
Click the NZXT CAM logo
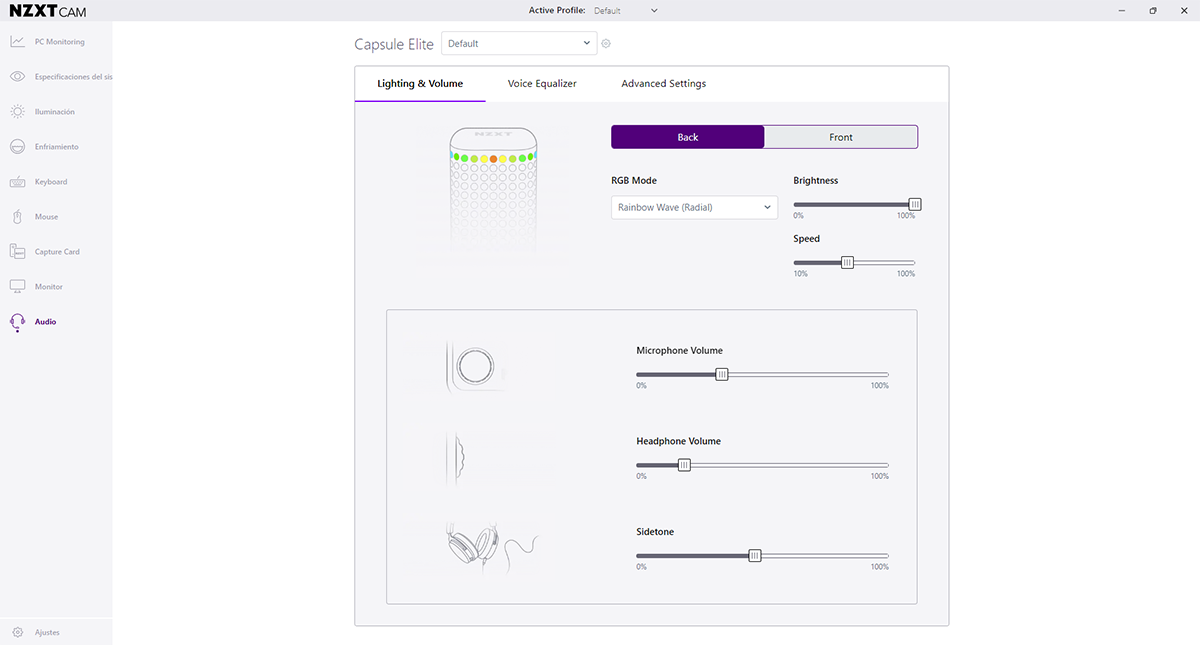(48, 11)
